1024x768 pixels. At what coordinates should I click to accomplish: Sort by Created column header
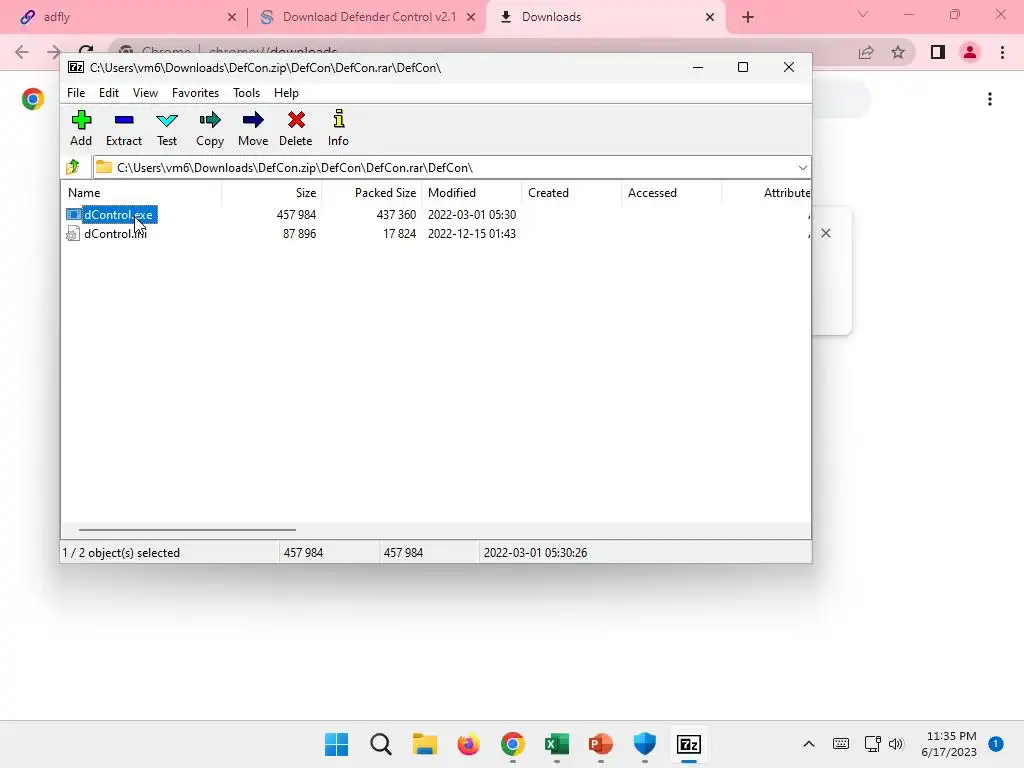tap(571, 193)
